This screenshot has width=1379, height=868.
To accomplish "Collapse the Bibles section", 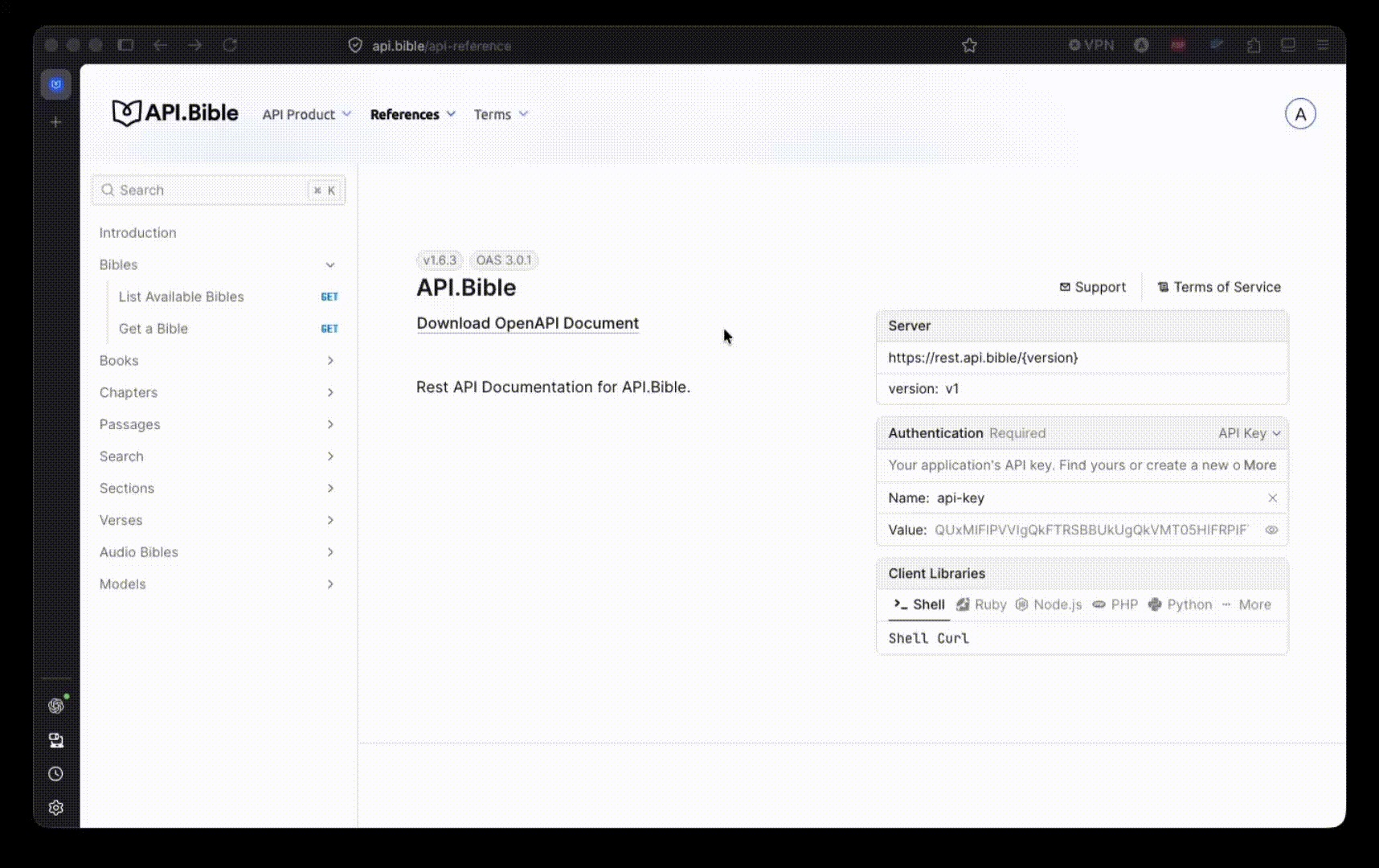I will point(217,264).
